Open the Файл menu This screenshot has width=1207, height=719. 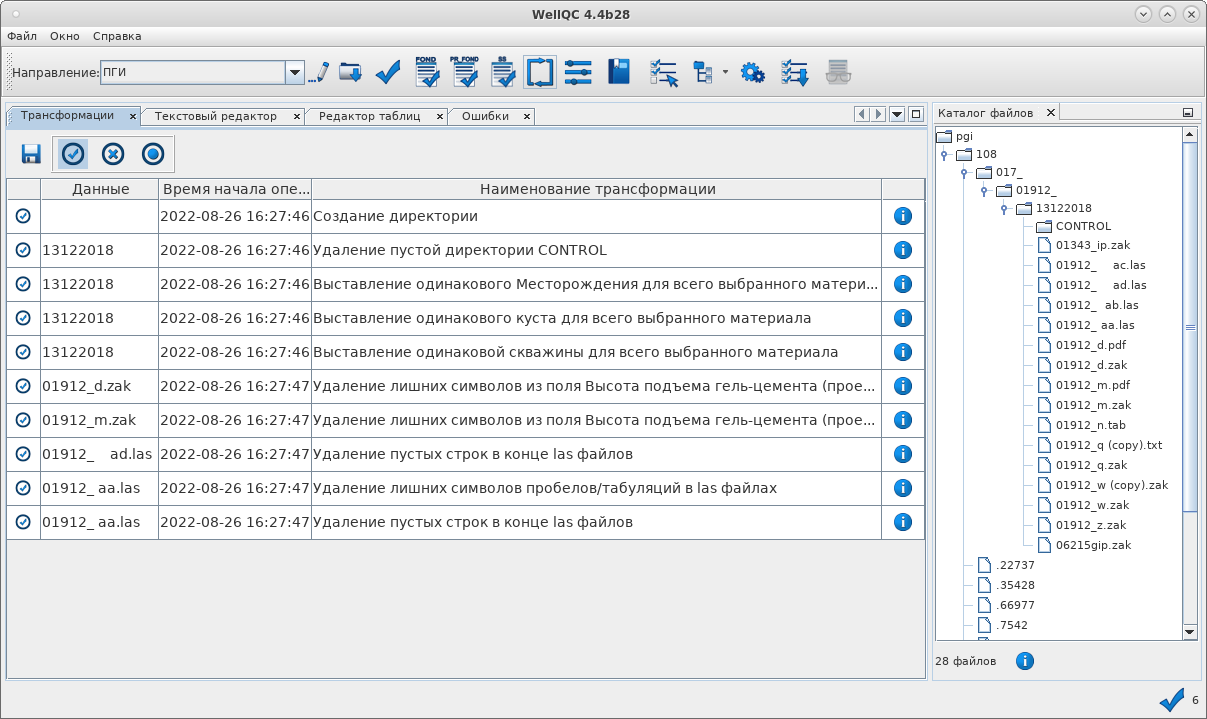click(x=22, y=36)
